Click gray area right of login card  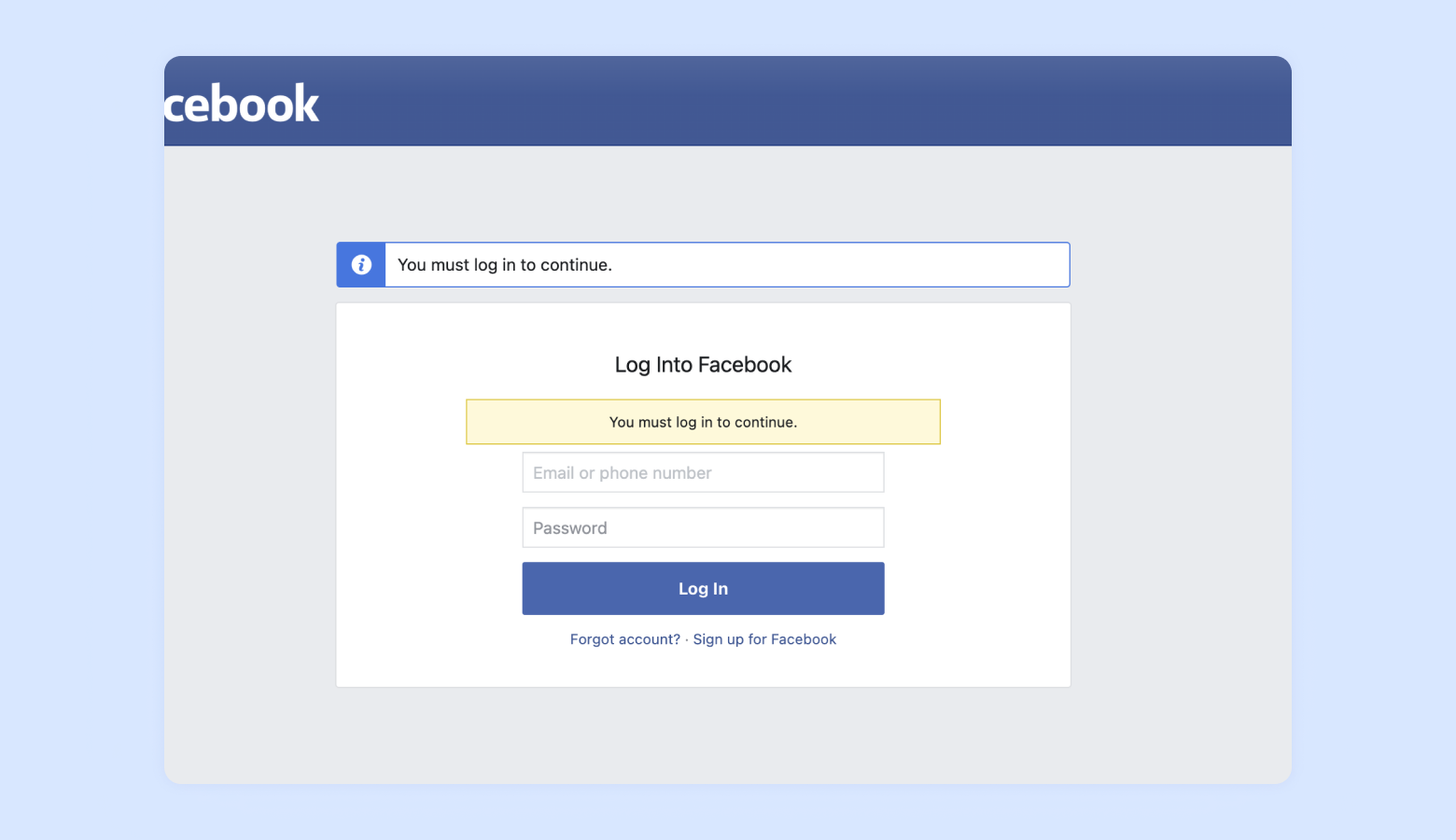pyautogui.click(x=1181, y=467)
